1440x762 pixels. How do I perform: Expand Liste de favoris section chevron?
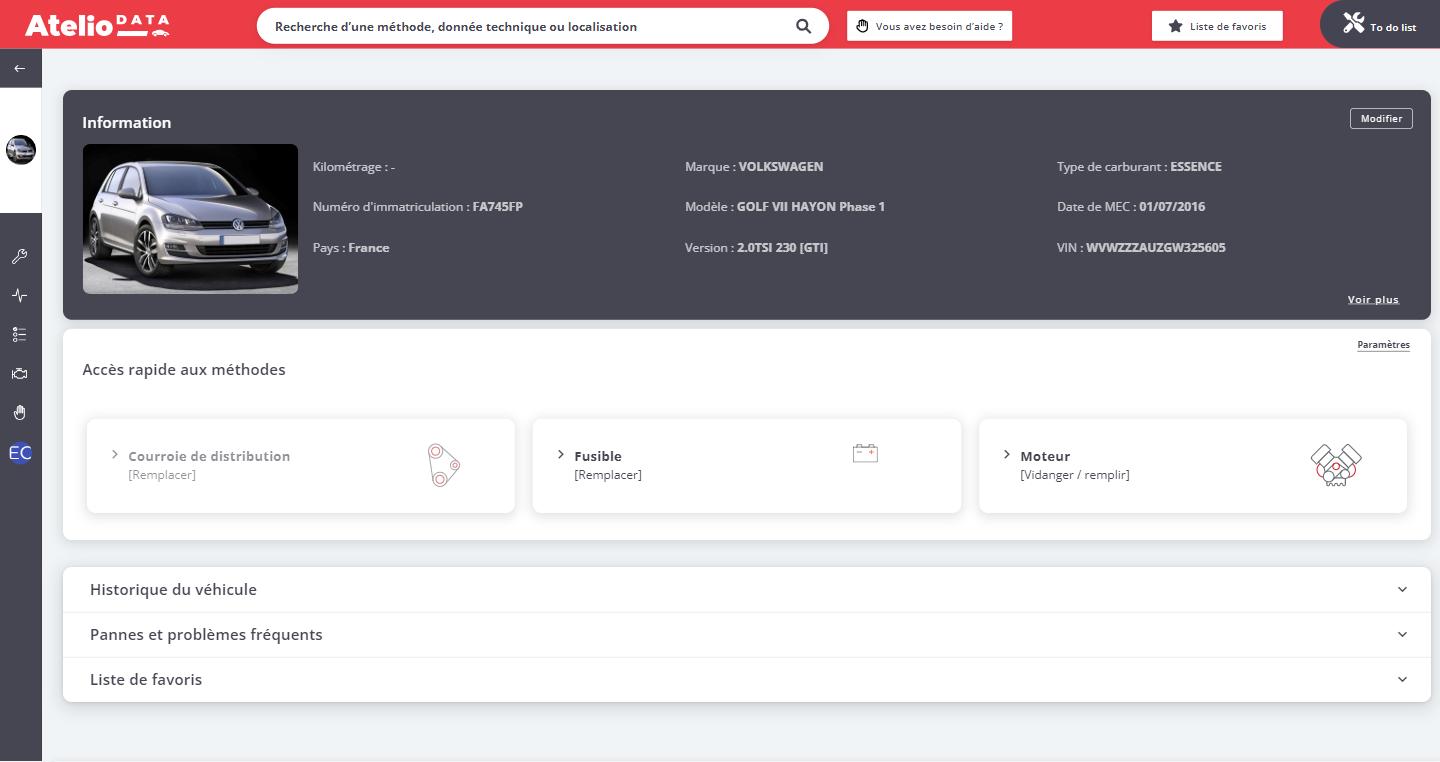1402,680
